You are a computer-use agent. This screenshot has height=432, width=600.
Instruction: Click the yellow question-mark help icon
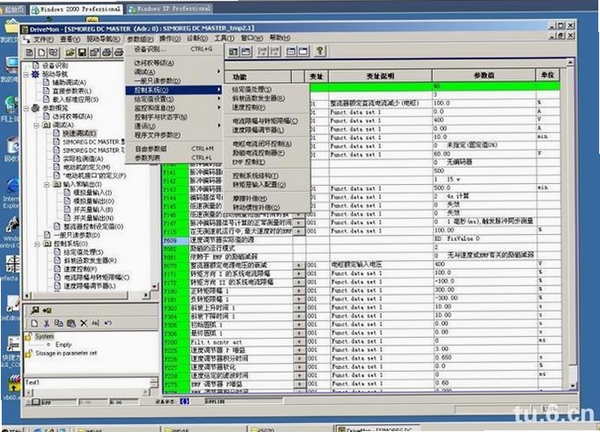pyautogui.click(x=320, y=51)
